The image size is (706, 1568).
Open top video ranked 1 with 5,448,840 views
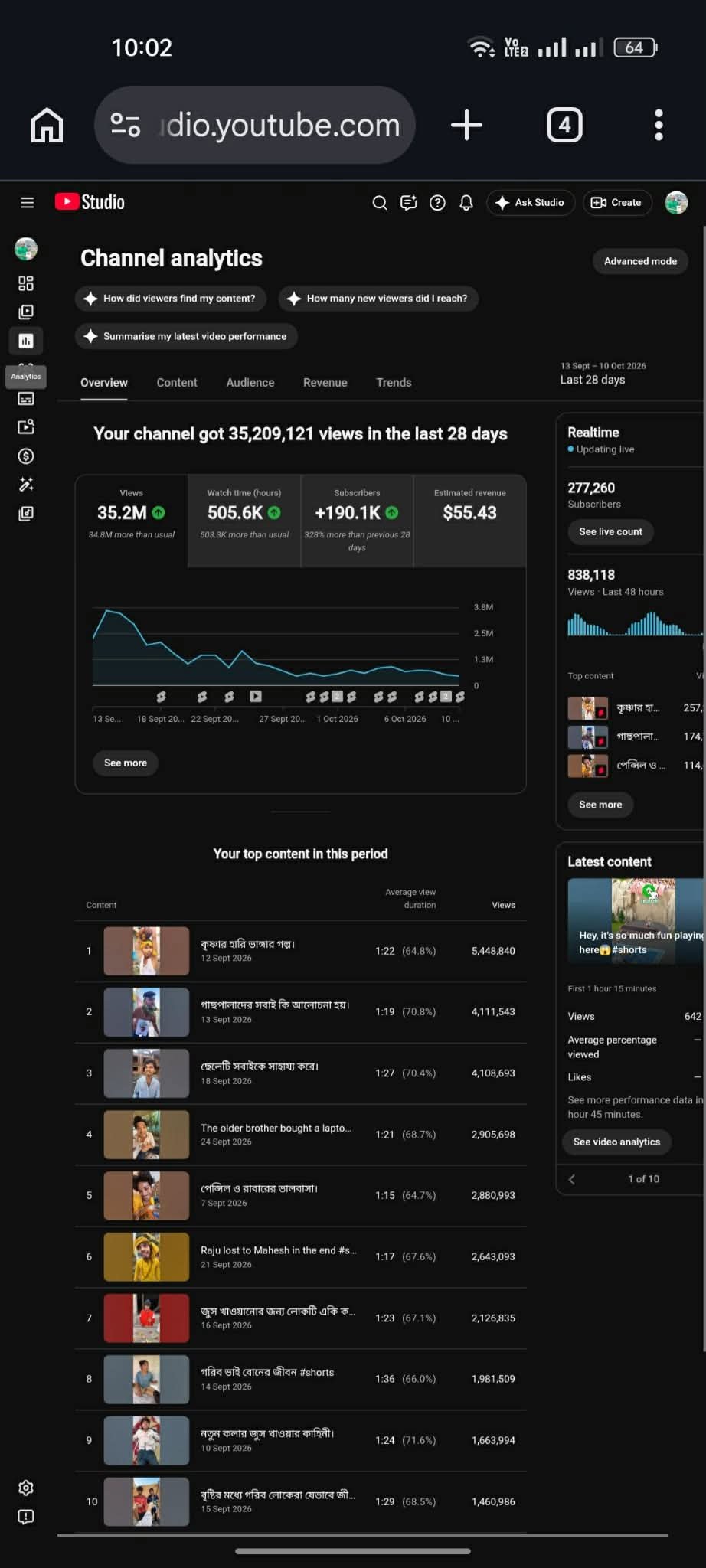coord(301,951)
